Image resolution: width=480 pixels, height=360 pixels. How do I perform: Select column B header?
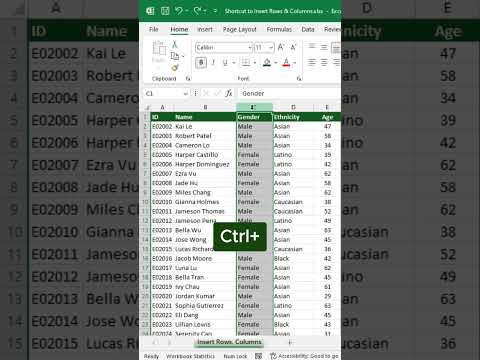coord(205,107)
